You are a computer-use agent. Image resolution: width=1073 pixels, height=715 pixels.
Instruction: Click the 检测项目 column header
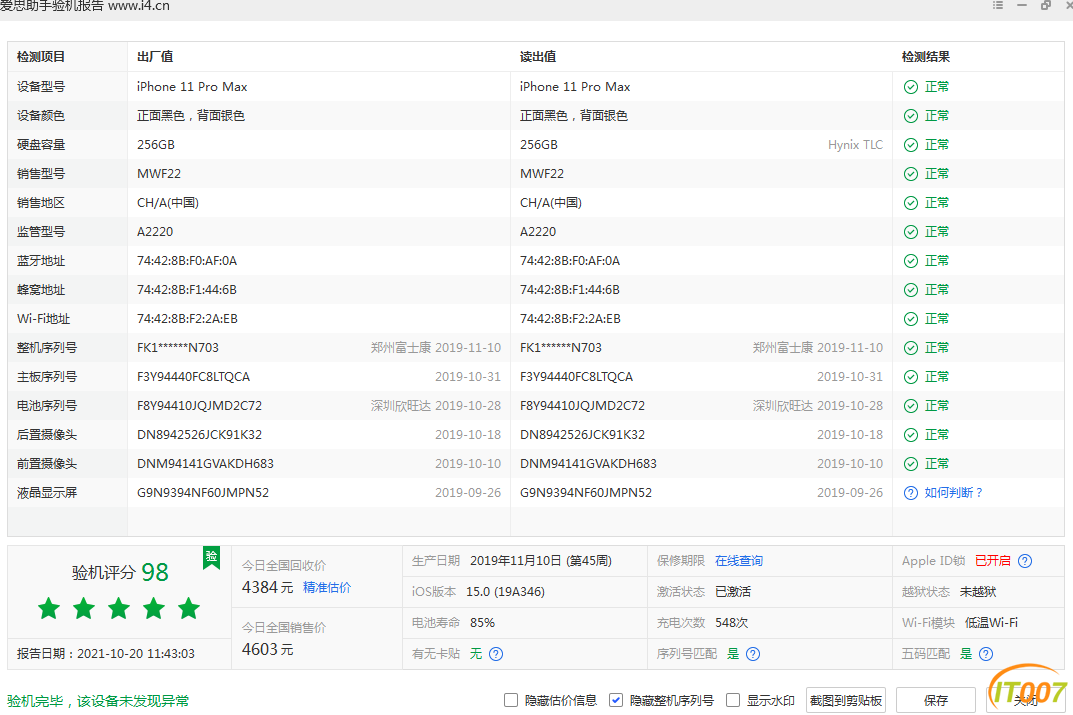(41, 57)
